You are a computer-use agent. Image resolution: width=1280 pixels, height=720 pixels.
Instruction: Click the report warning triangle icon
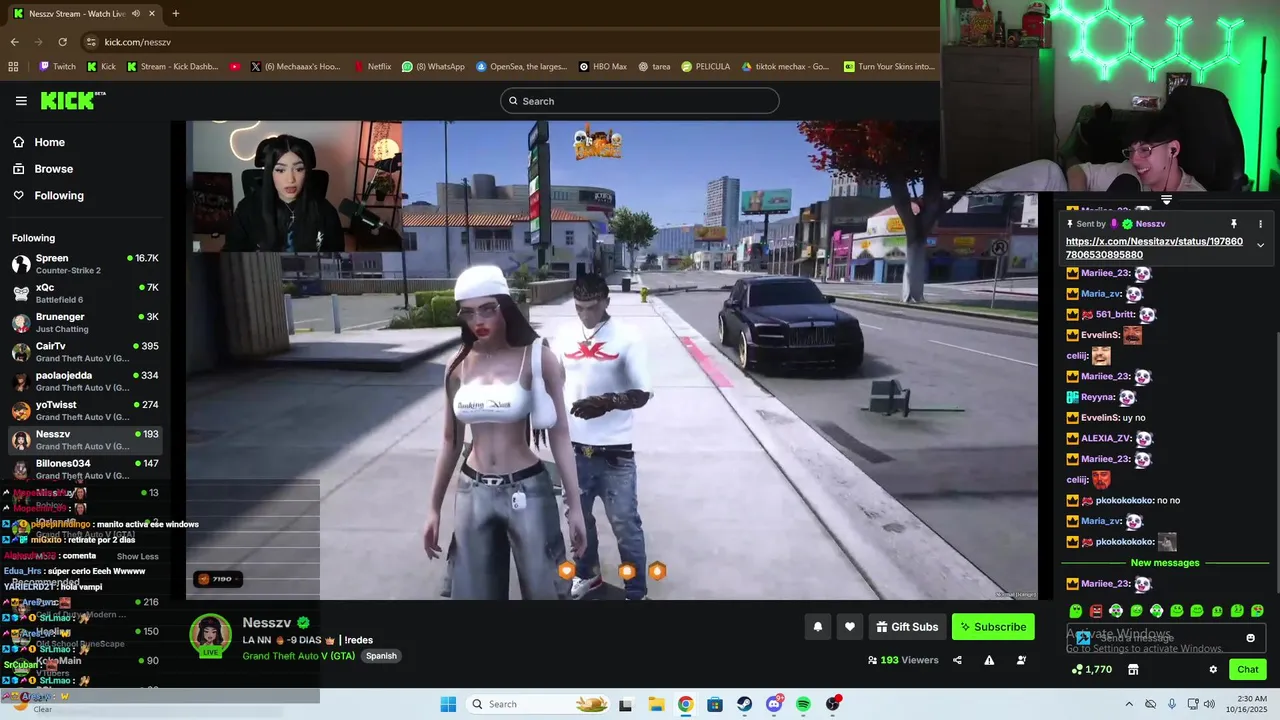(989, 660)
